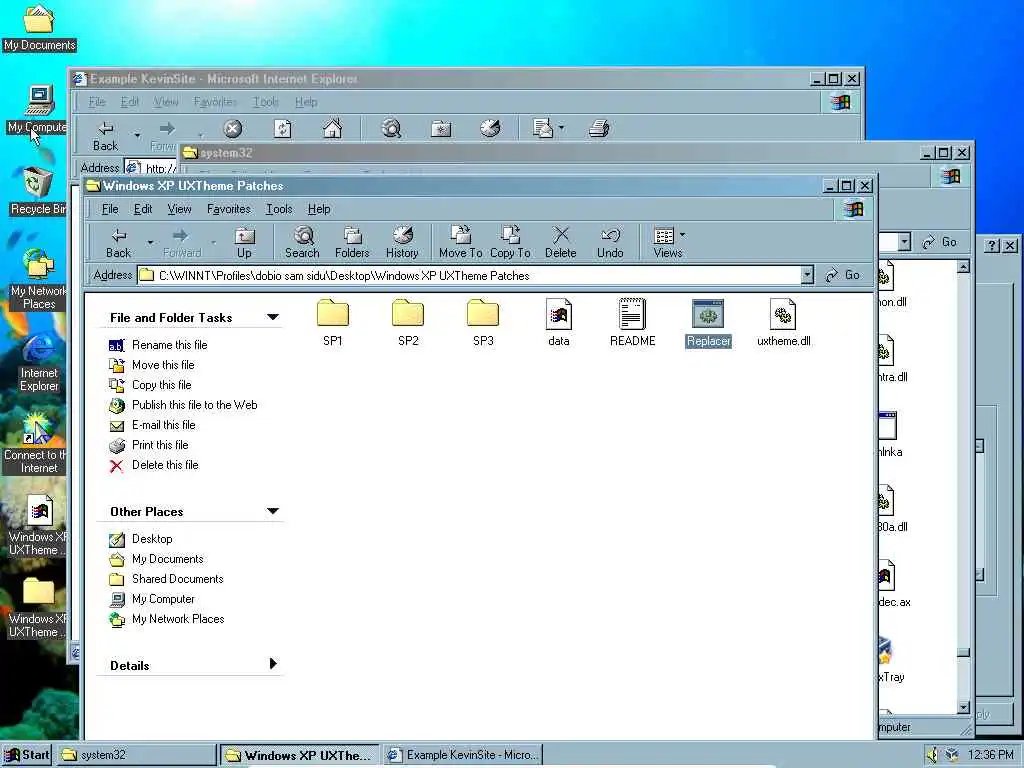This screenshot has height=768, width=1024.
Task: Click the address bar path field
Action: click(469, 276)
